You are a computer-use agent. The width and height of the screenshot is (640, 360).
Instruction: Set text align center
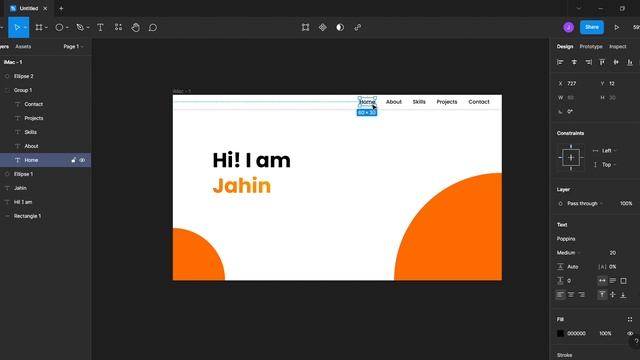(571, 294)
